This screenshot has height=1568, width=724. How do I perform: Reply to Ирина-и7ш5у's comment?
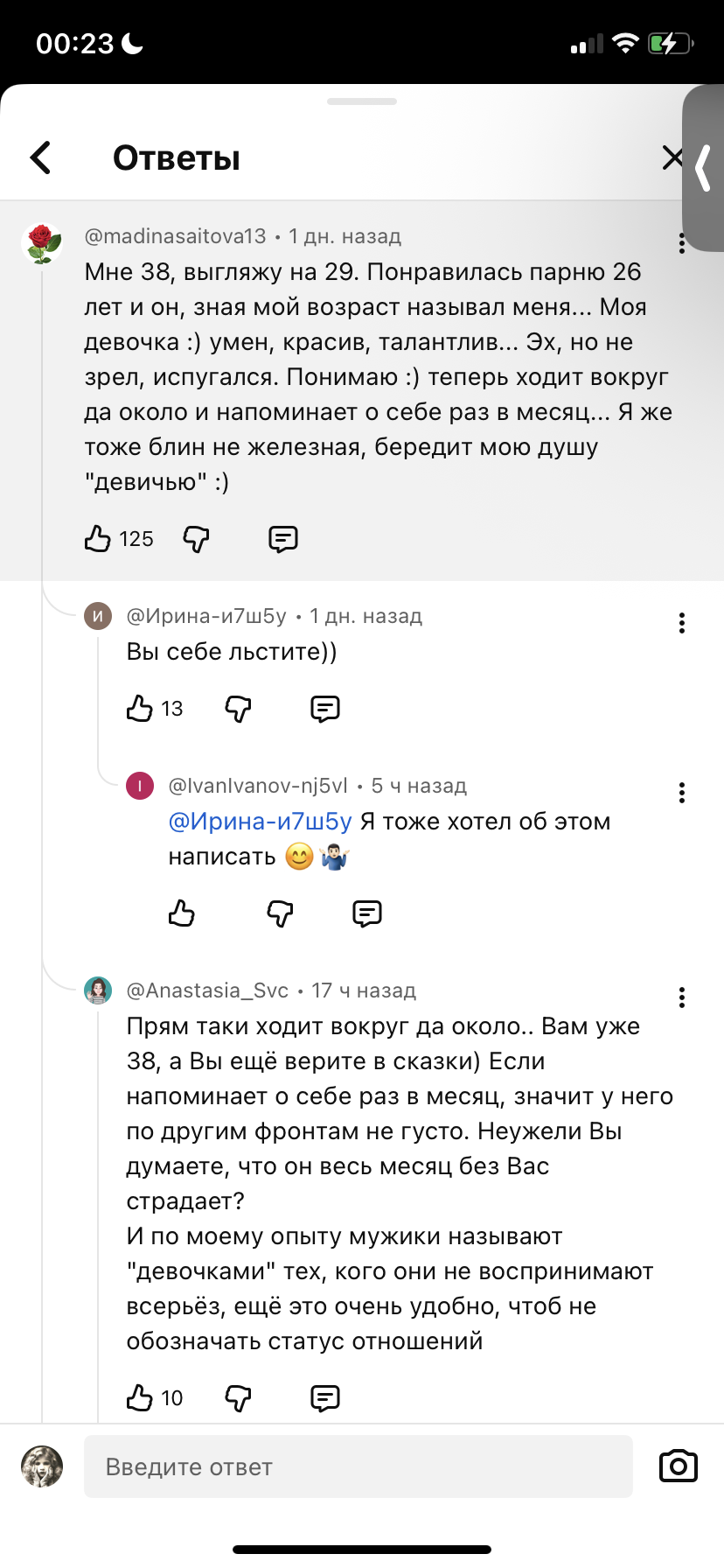[324, 709]
